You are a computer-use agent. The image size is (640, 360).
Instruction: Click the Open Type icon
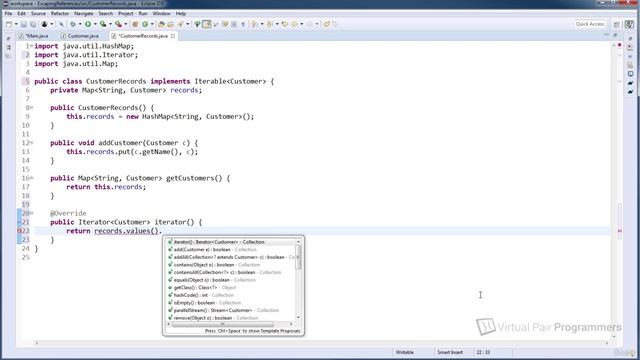click(161, 24)
